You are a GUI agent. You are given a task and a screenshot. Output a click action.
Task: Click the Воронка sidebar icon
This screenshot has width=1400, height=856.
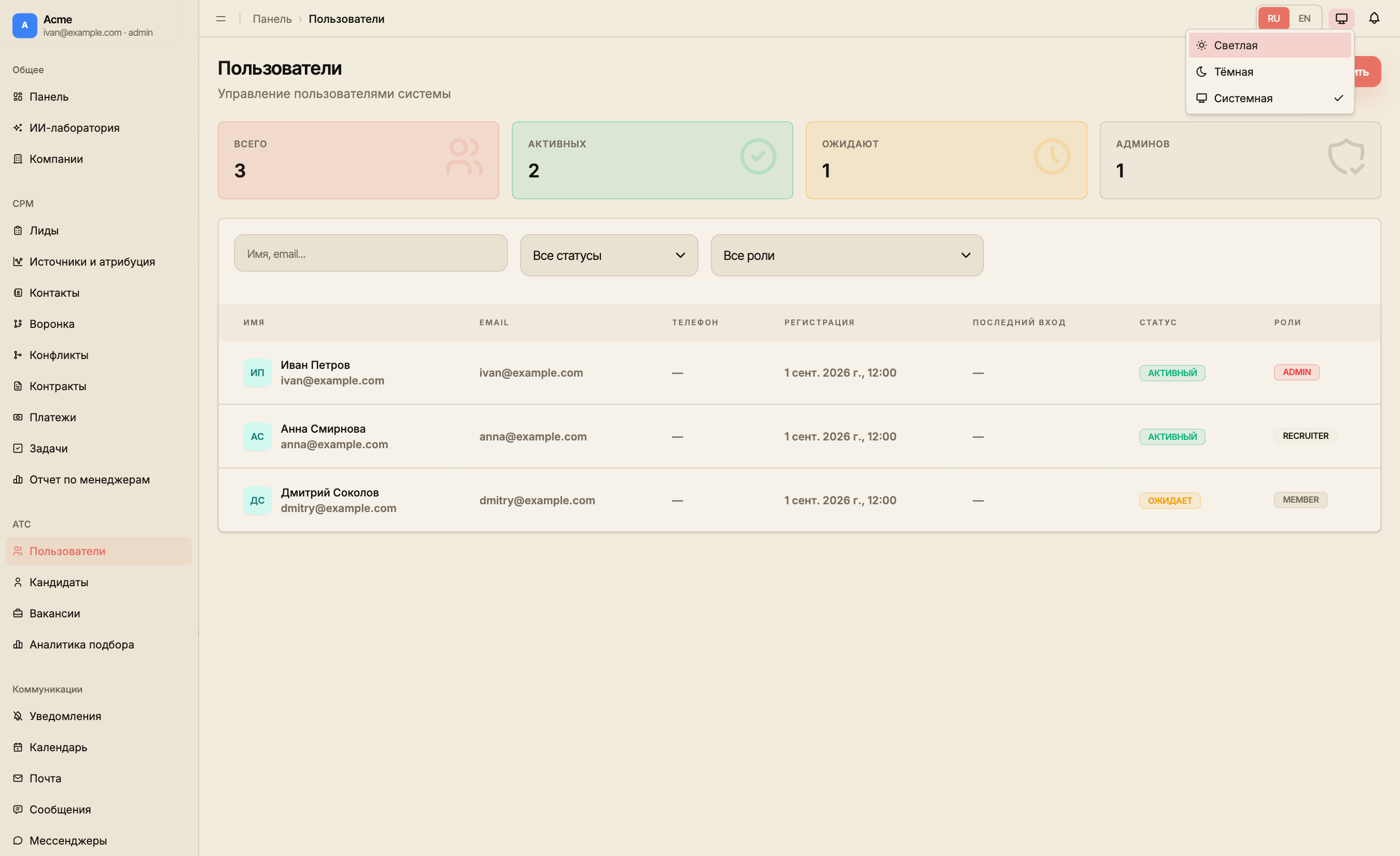pos(18,324)
